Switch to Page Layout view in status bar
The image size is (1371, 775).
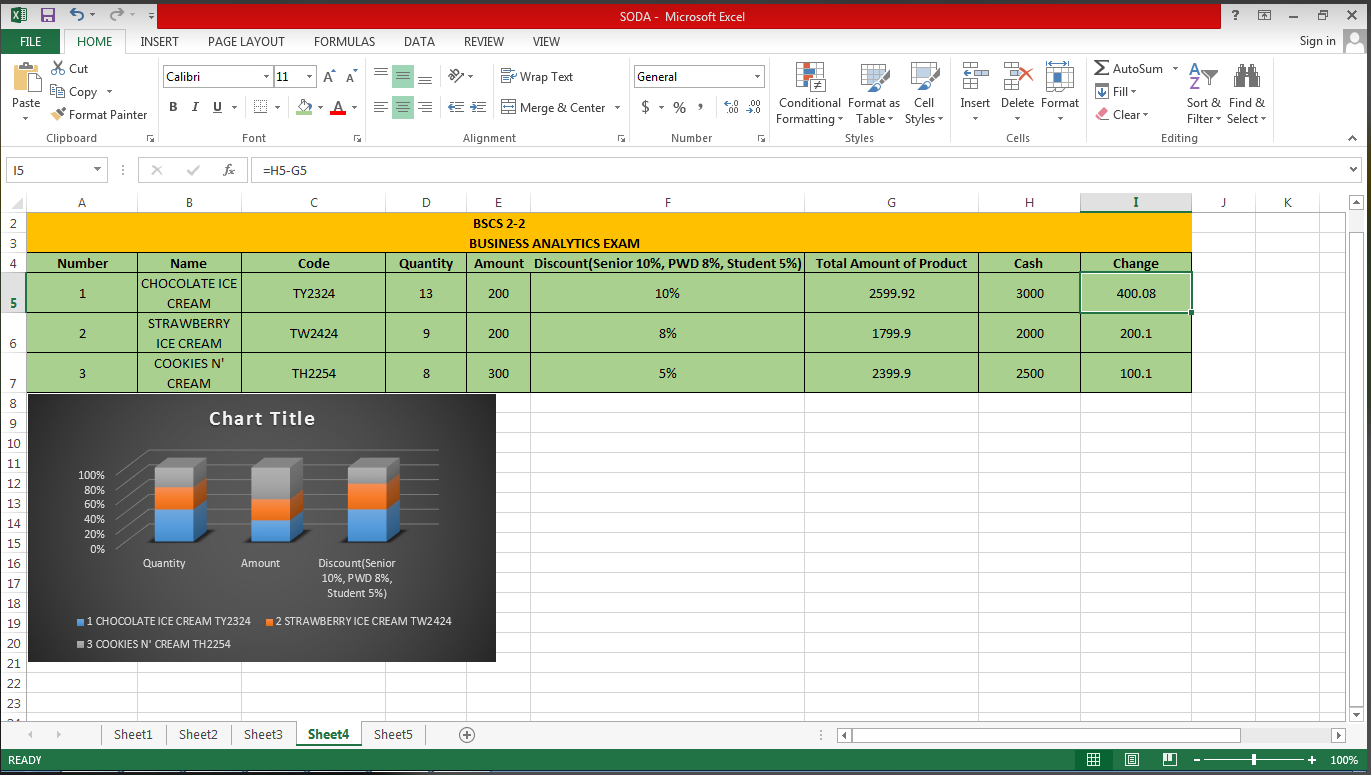[1132, 760]
